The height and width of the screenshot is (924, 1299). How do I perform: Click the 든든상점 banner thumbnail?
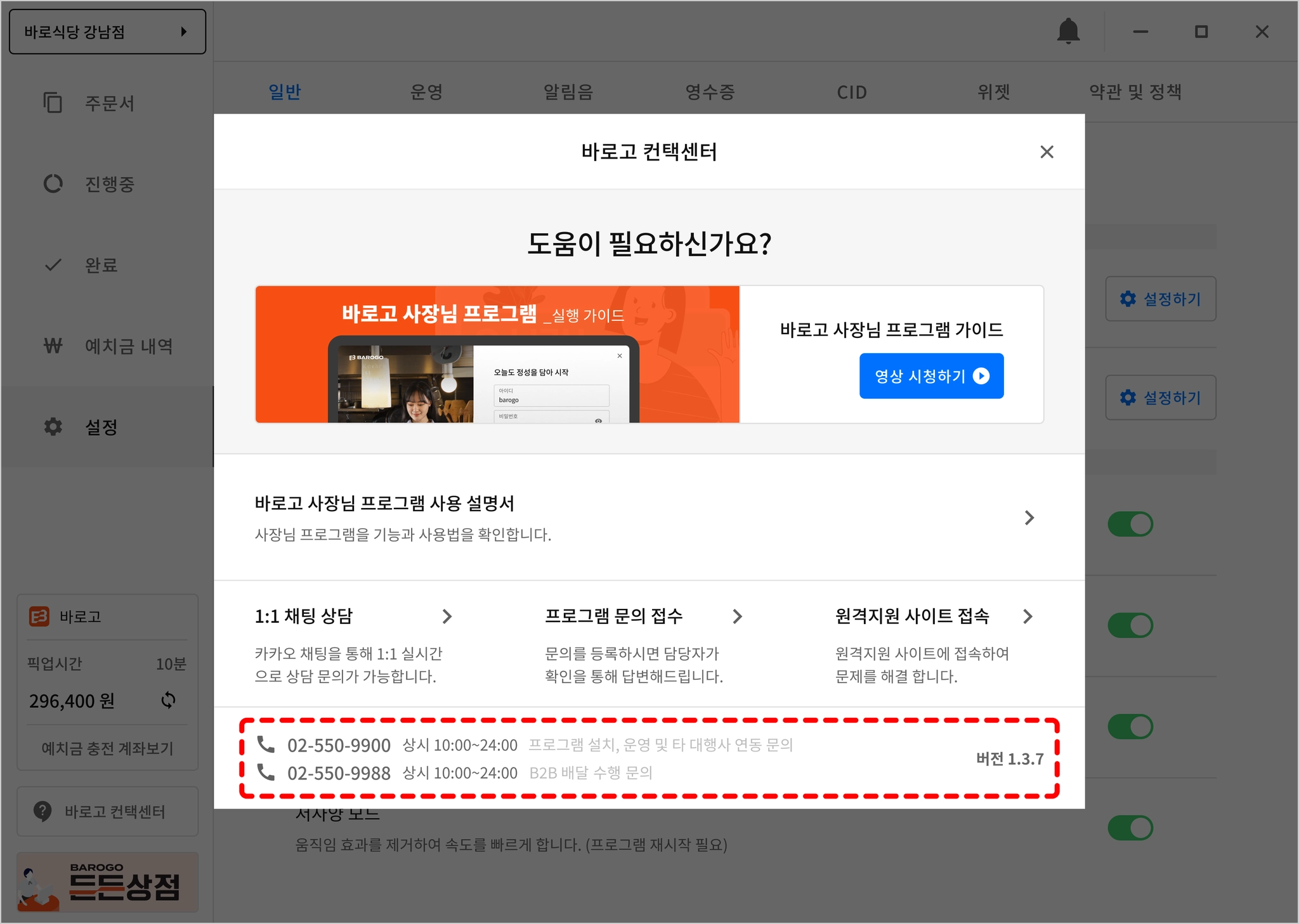pos(107,882)
